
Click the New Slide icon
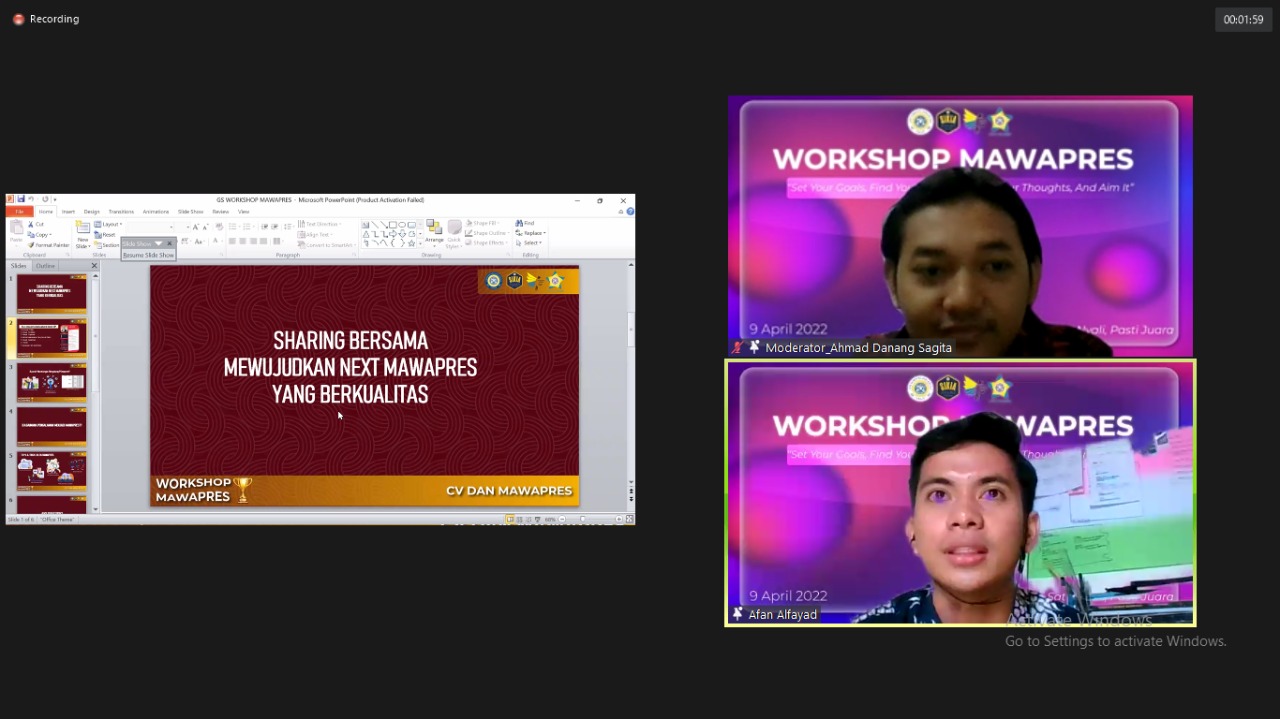coord(82,228)
